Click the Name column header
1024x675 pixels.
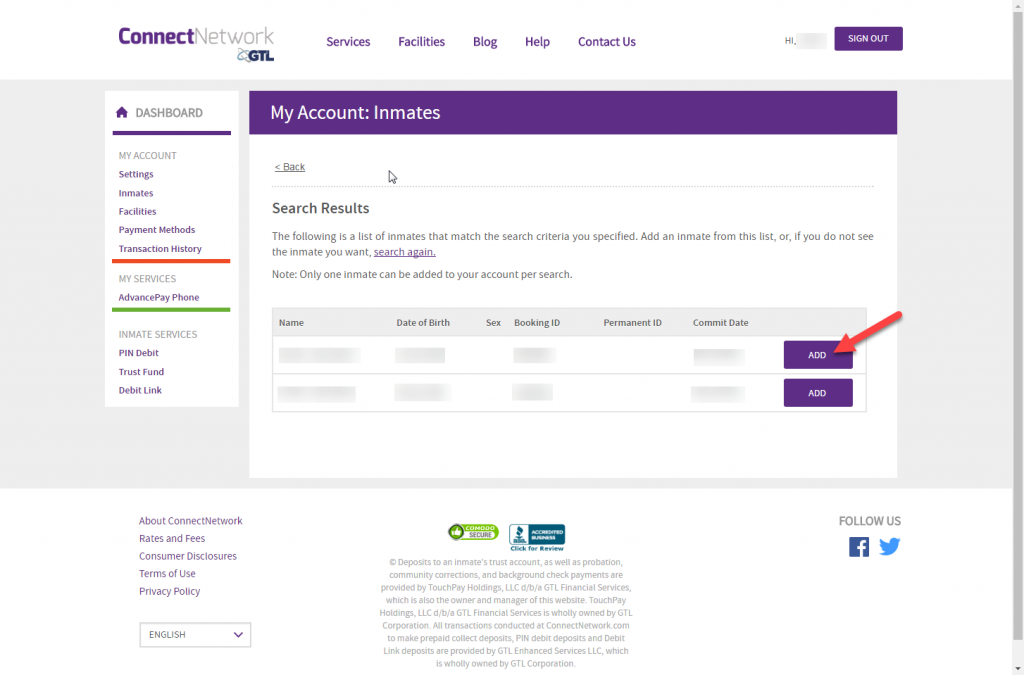(x=291, y=322)
